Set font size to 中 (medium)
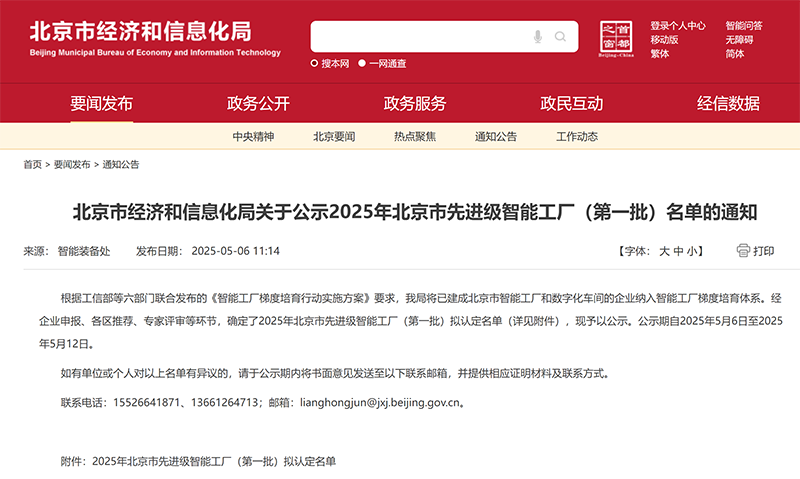This screenshot has height=479, width=800. tap(678, 251)
